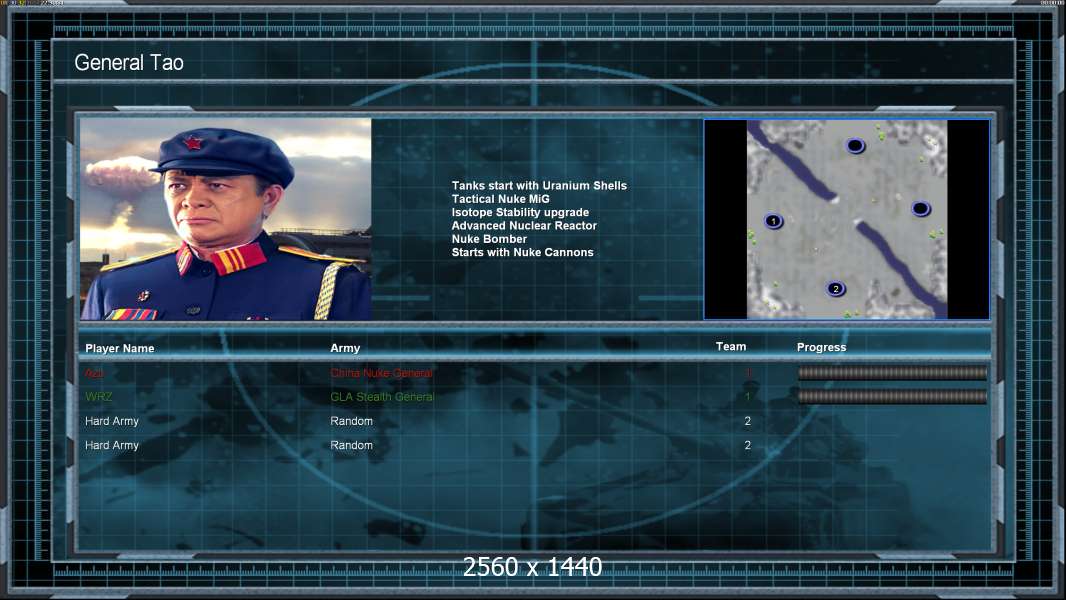Click start position marker 1 on minimap

pyautogui.click(x=773, y=221)
